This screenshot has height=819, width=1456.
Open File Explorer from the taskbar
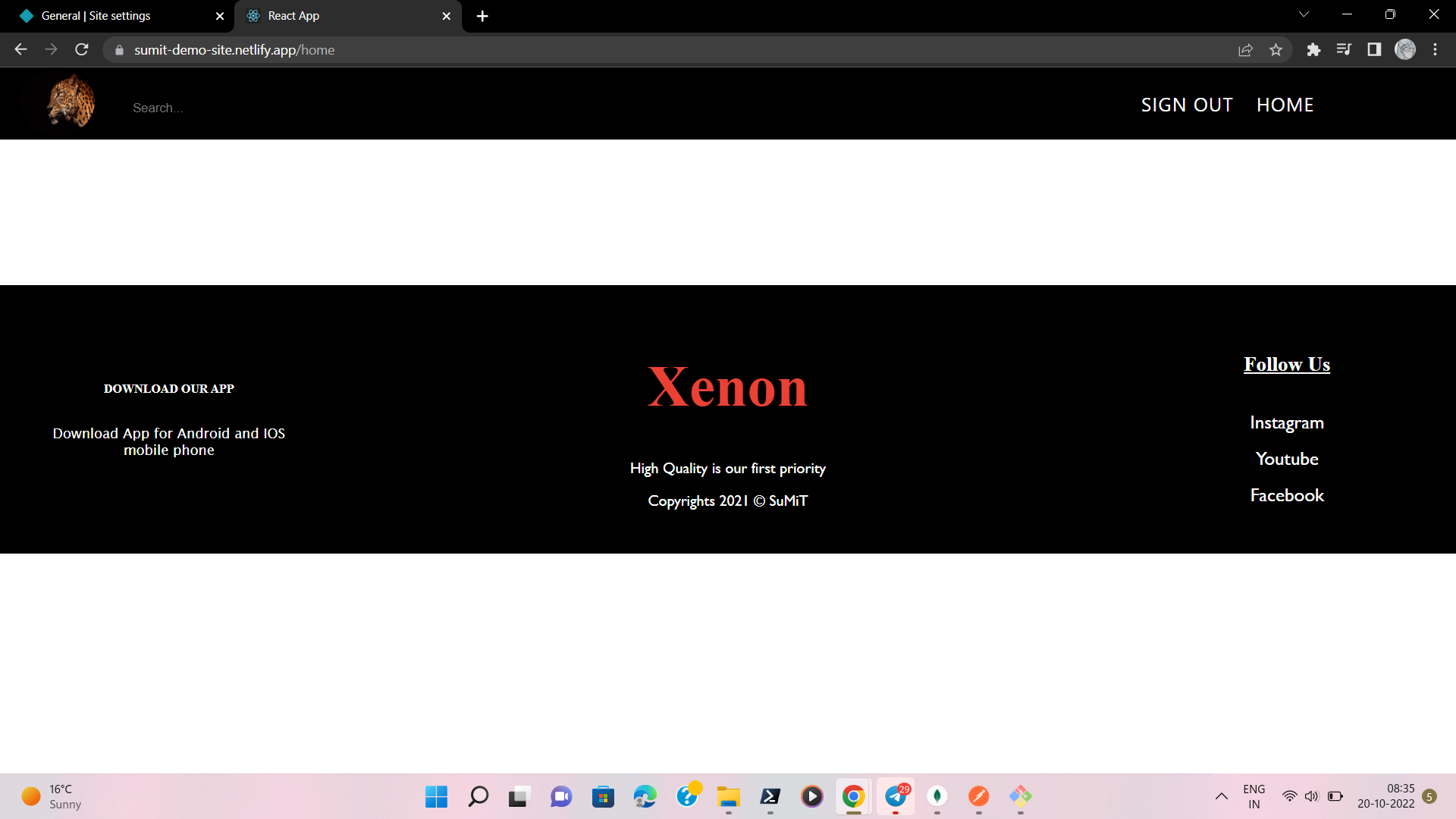pos(728,797)
